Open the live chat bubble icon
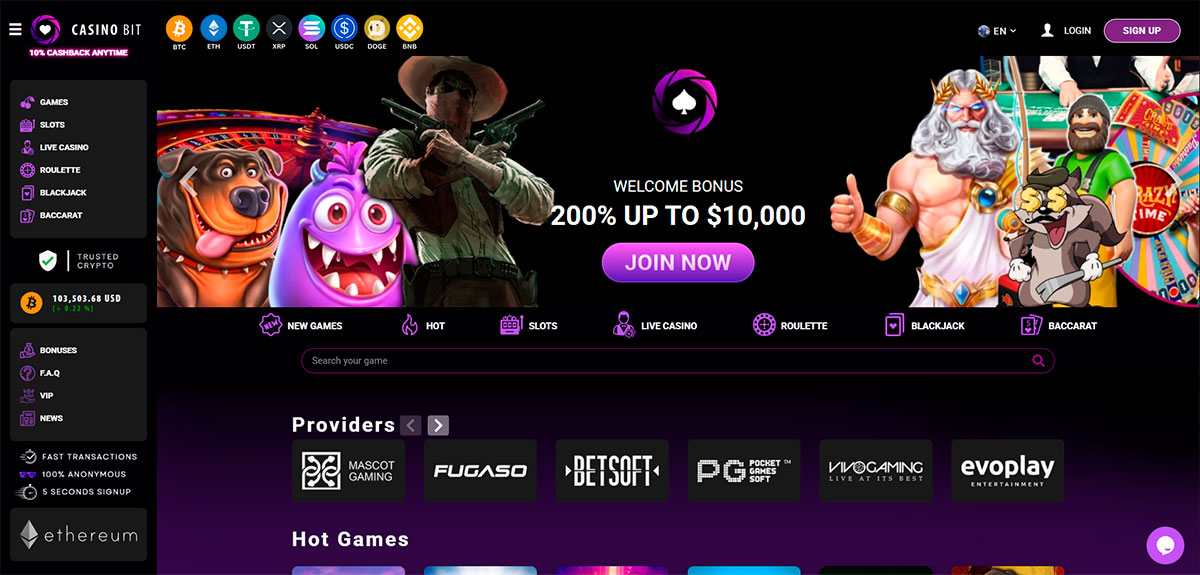Image resolution: width=1200 pixels, height=575 pixels. (1164, 545)
